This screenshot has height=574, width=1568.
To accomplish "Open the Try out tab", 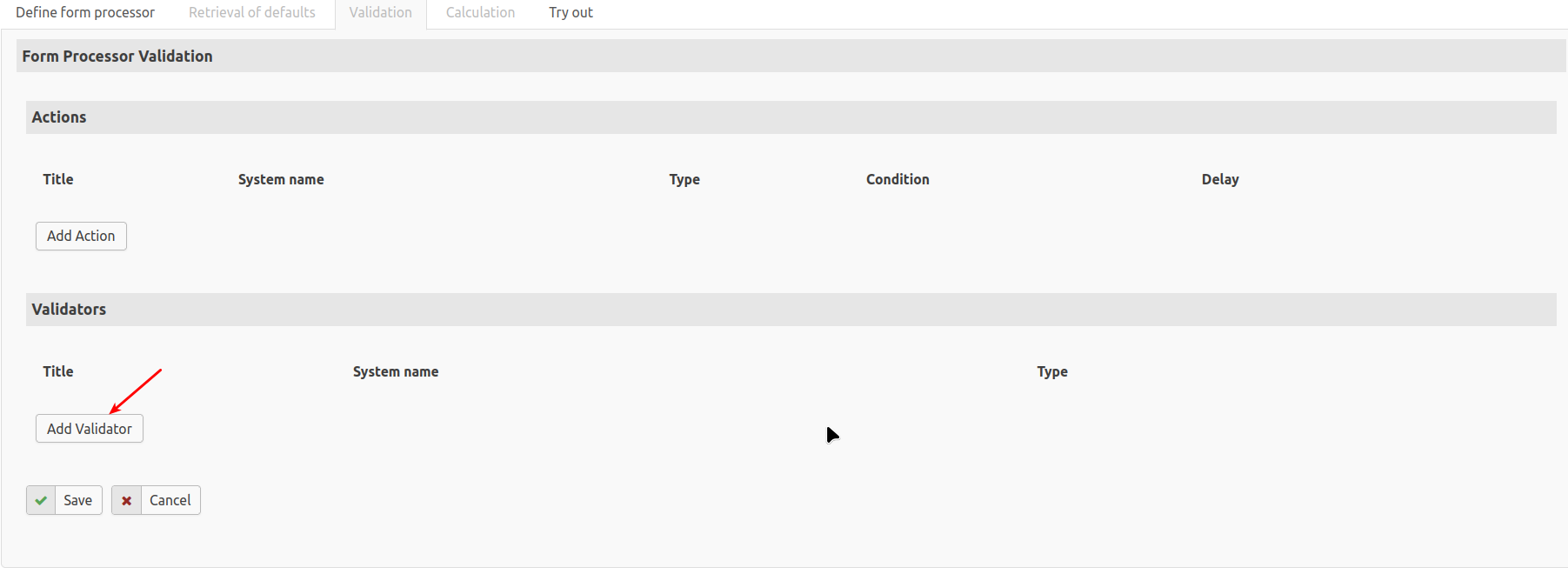I will click(570, 13).
